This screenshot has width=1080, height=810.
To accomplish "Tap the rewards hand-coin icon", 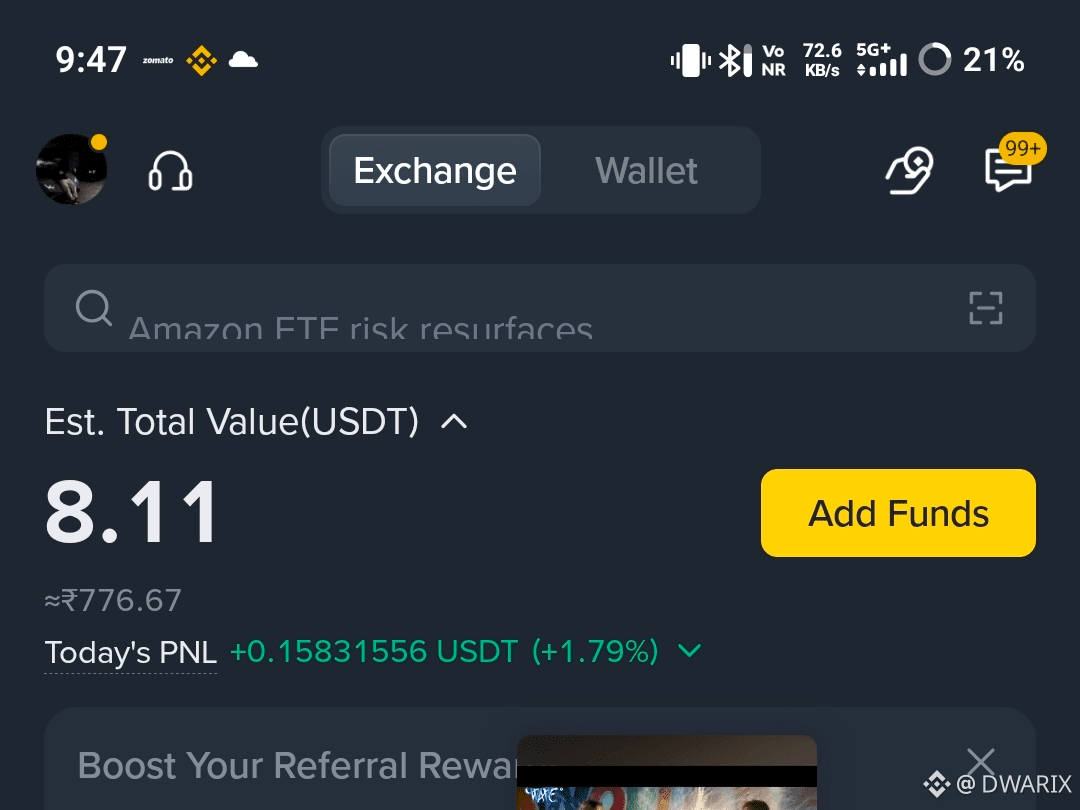I will click(909, 170).
